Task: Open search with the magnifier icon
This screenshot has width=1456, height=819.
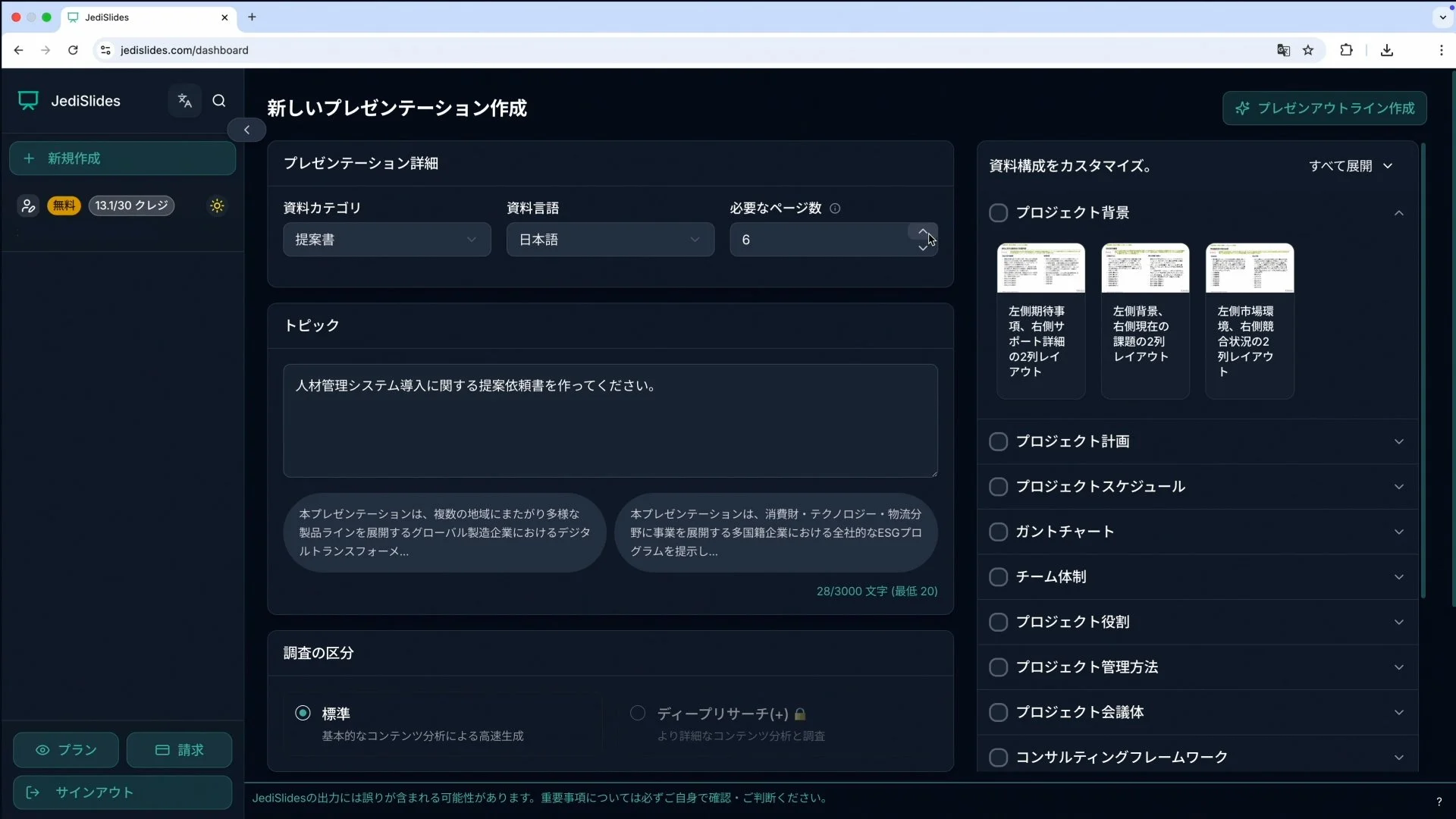Action: (219, 101)
